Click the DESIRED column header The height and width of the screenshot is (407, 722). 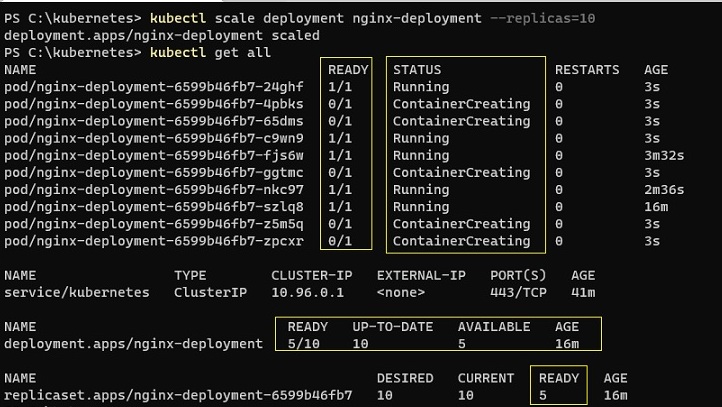[x=405, y=378]
